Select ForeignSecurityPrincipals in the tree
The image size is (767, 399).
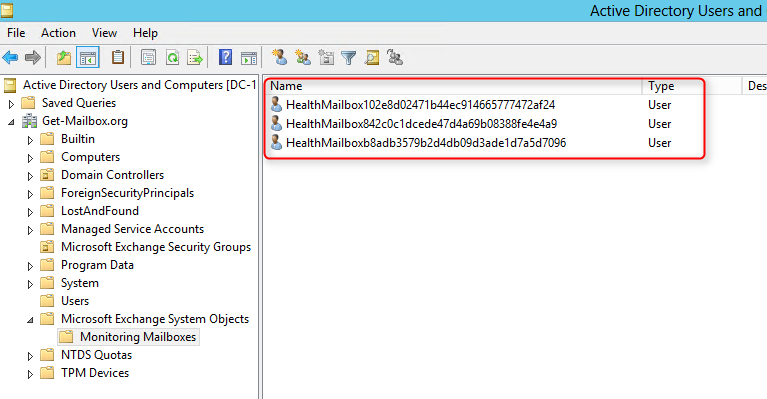[127, 193]
